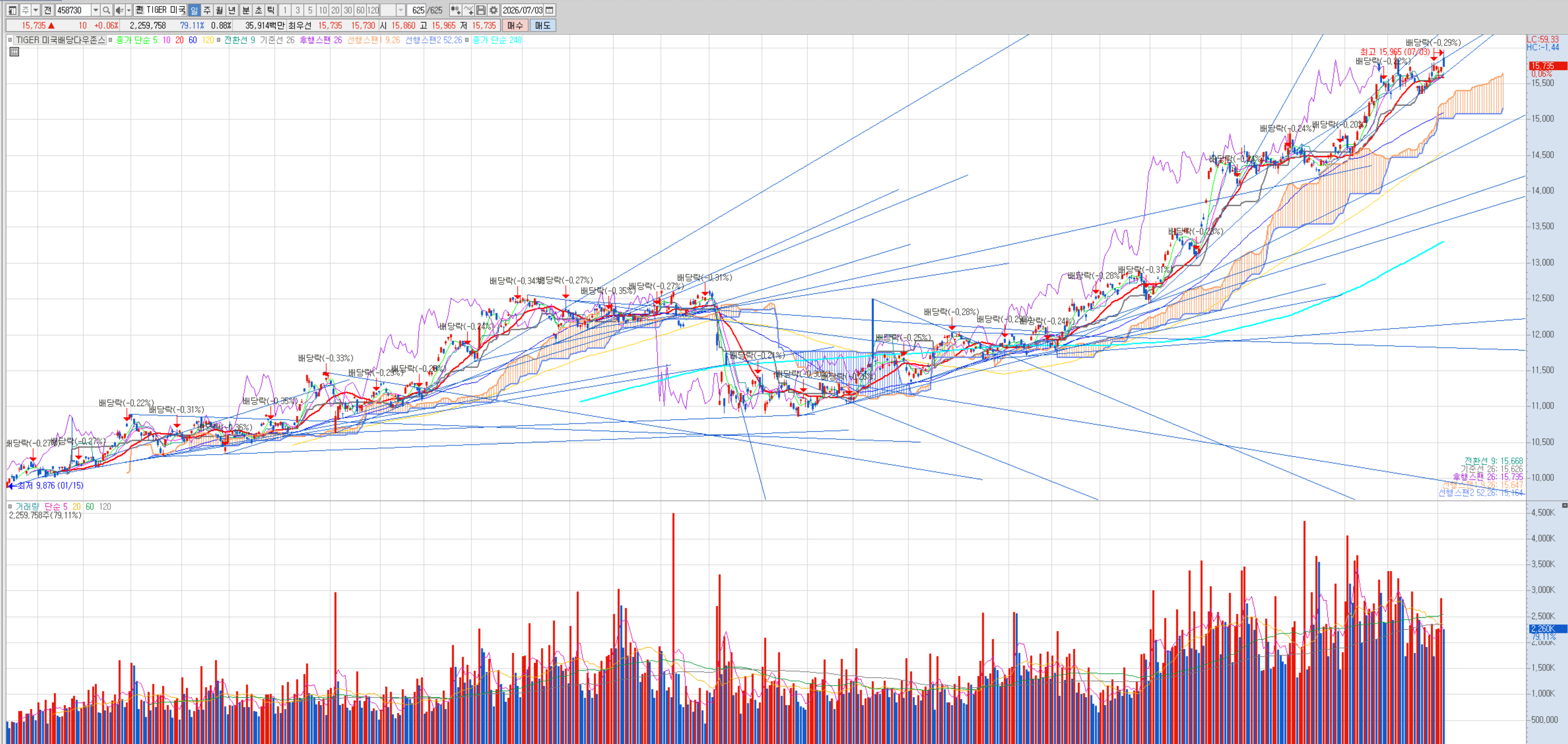Viewport: 1568px width, 744px height.
Task: Toggle the 종가 단순 moving averages marker
Action: click(110, 40)
